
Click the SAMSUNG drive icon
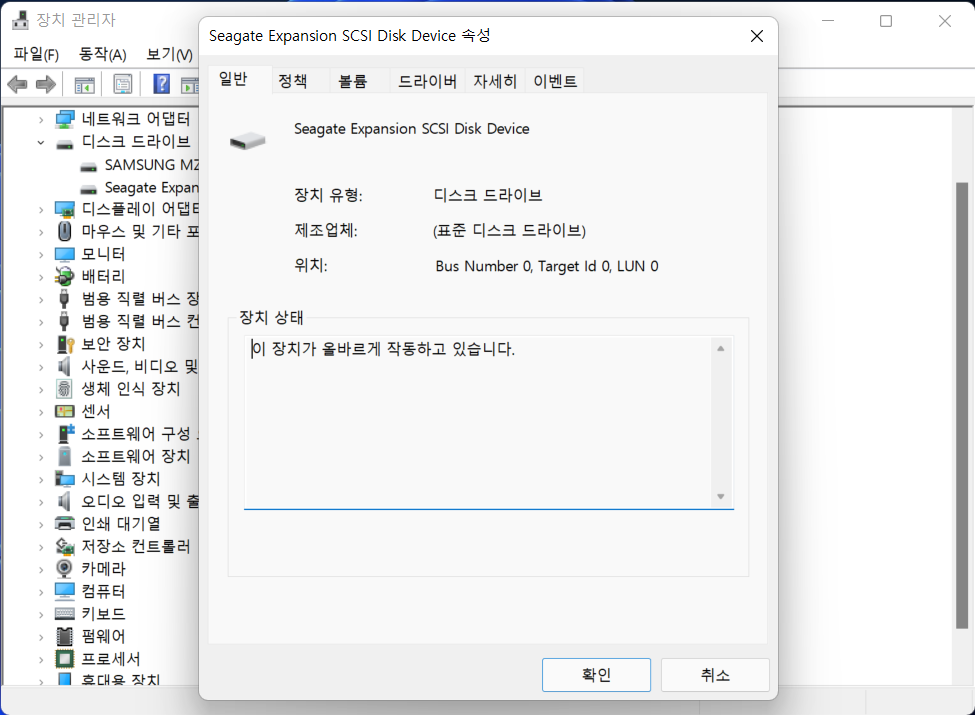click(x=89, y=167)
